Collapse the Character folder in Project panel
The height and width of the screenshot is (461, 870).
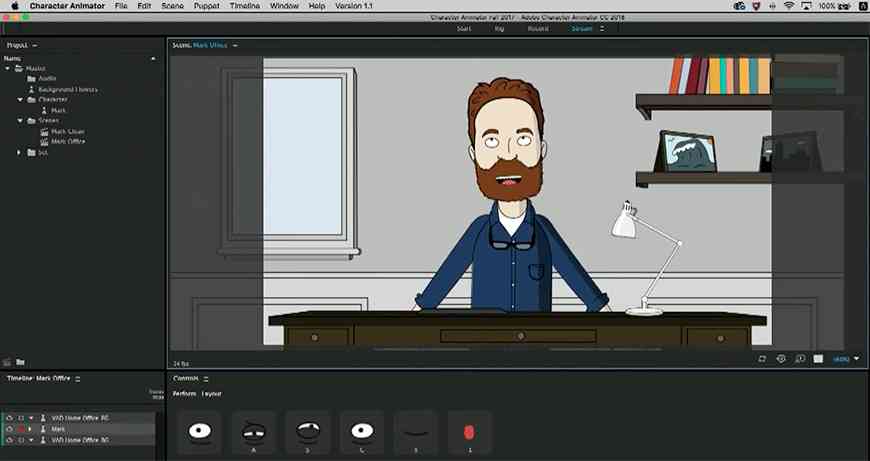coord(20,100)
